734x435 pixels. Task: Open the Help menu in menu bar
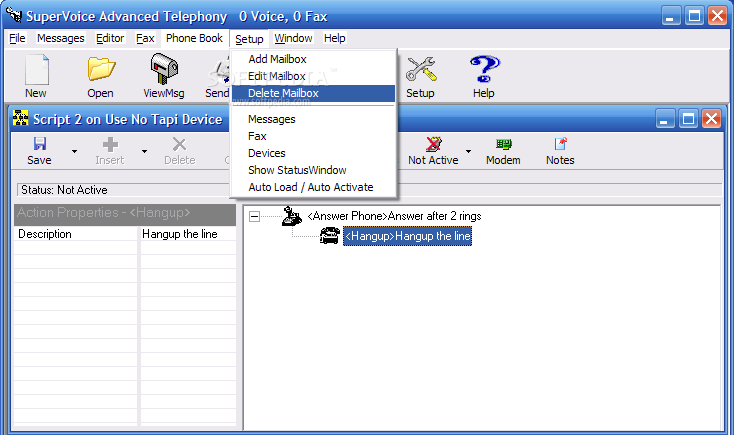click(335, 38)
